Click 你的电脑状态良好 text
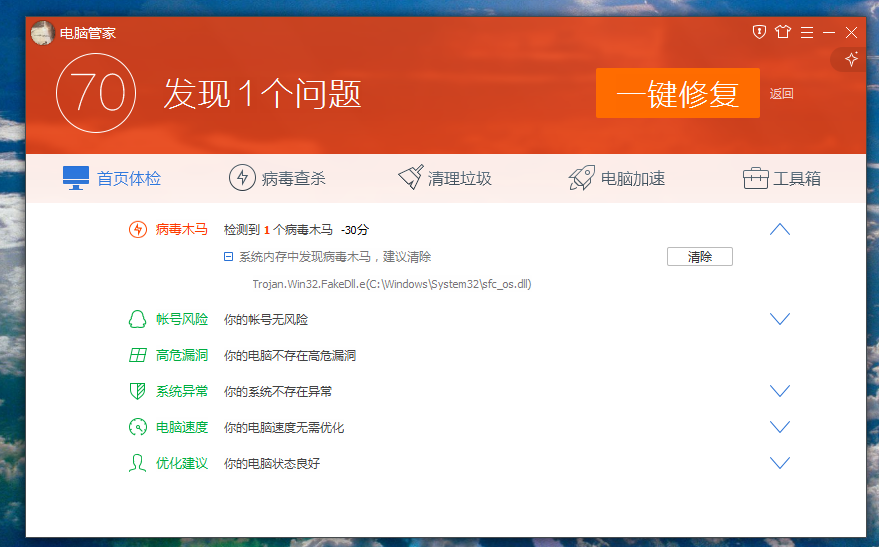Screen dimensions: 879x547 [x=272, y=463]
